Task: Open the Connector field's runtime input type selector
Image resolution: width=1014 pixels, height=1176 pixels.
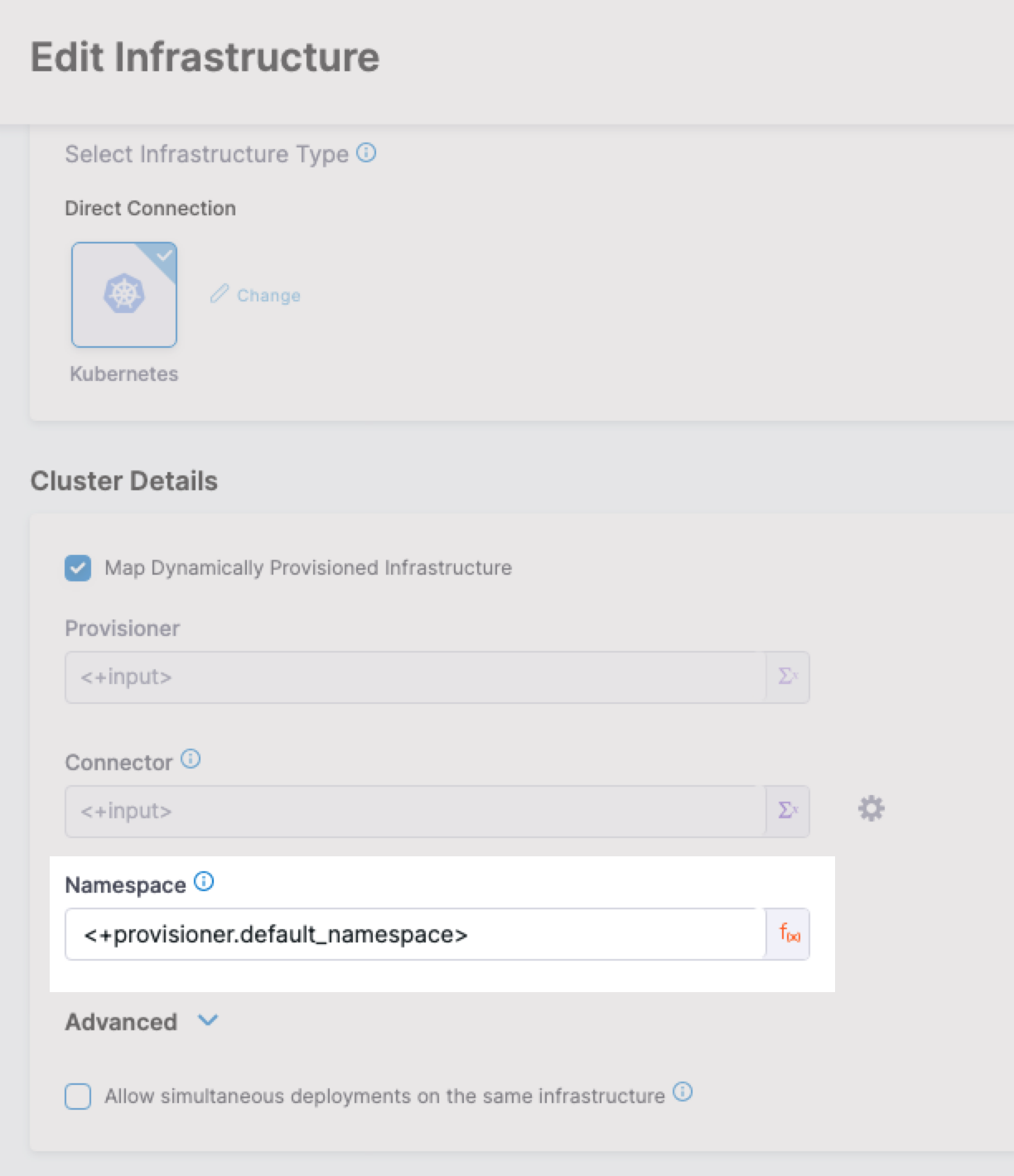Action: (788, 811)
